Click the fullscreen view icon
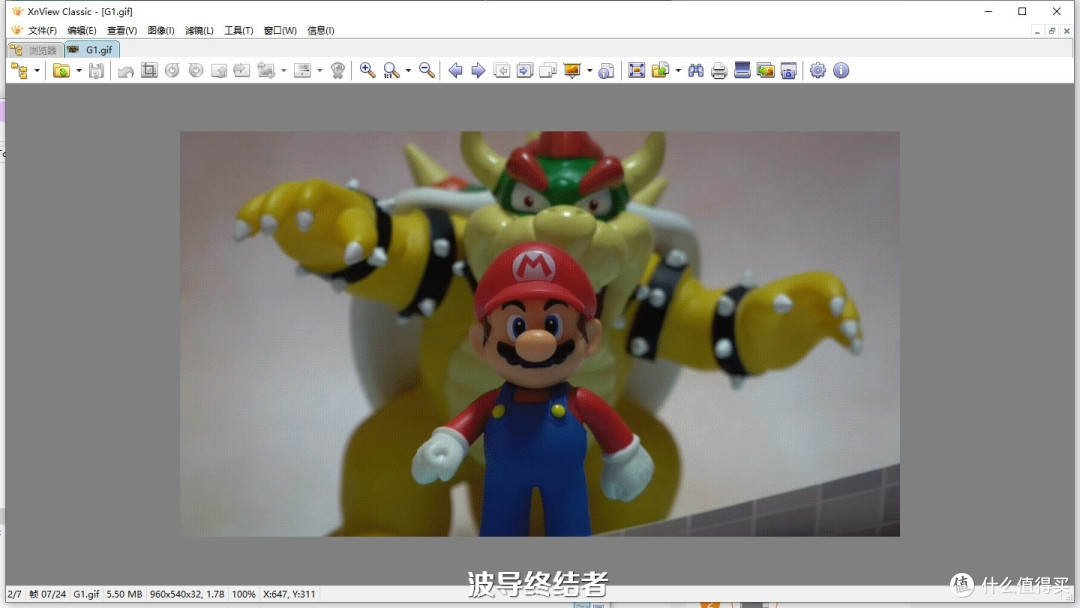The width and height of the screenshot is (1080, 608). point(636,70)
